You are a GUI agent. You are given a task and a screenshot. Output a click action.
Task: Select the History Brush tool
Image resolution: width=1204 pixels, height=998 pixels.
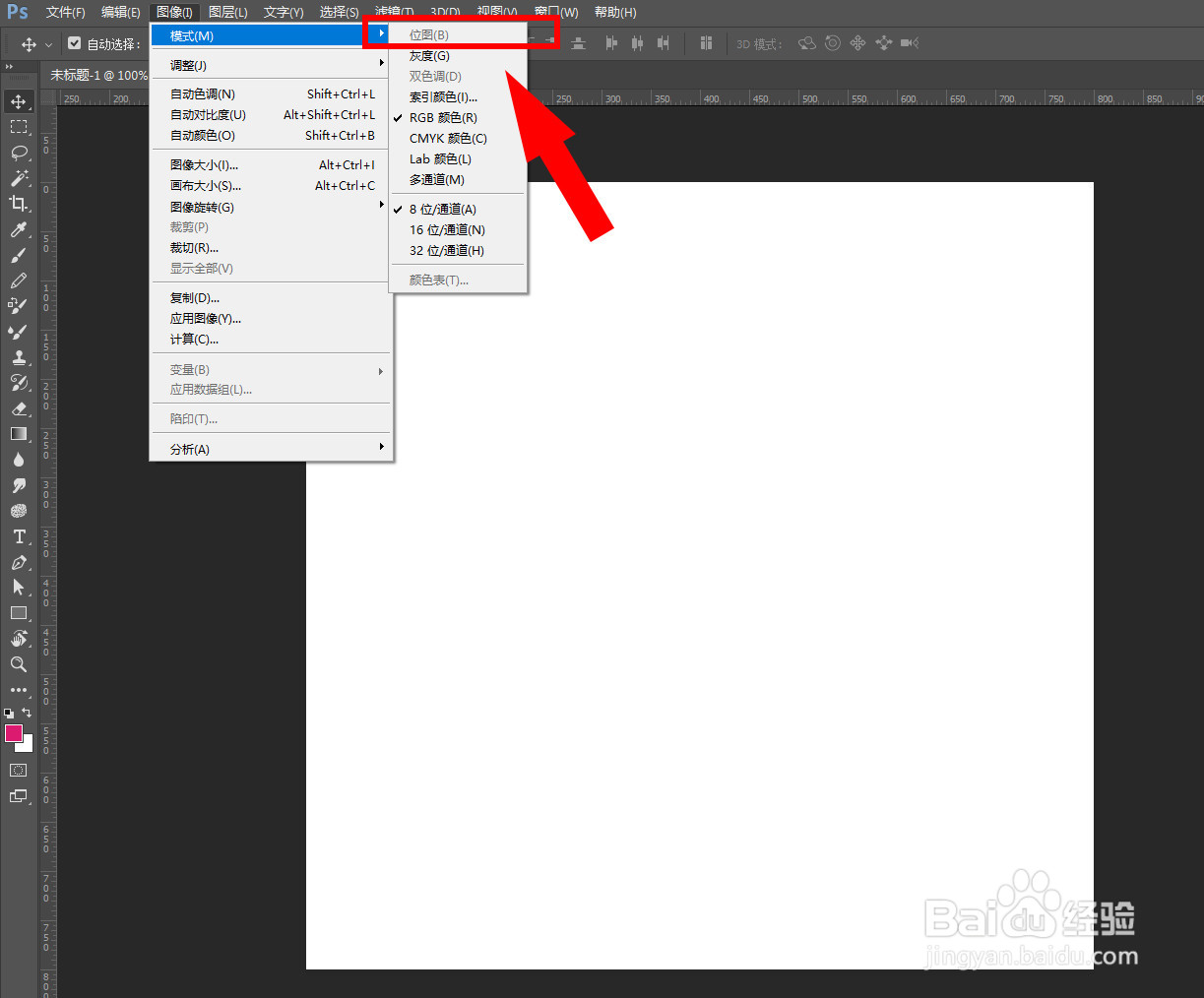pos(19,383)
